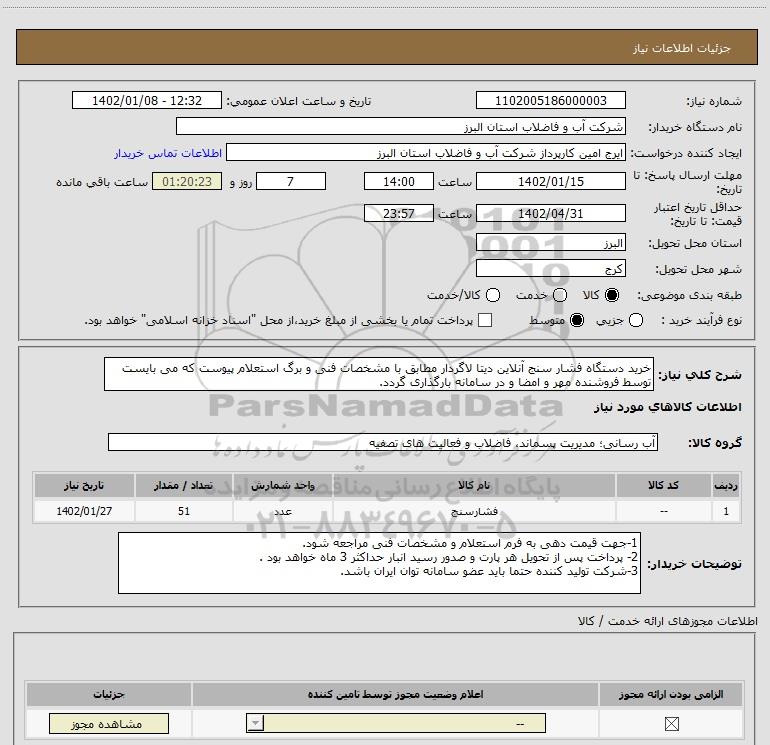
Task: Click the شرح کلی نیاز description box
Action: click(x=379, y=375)
